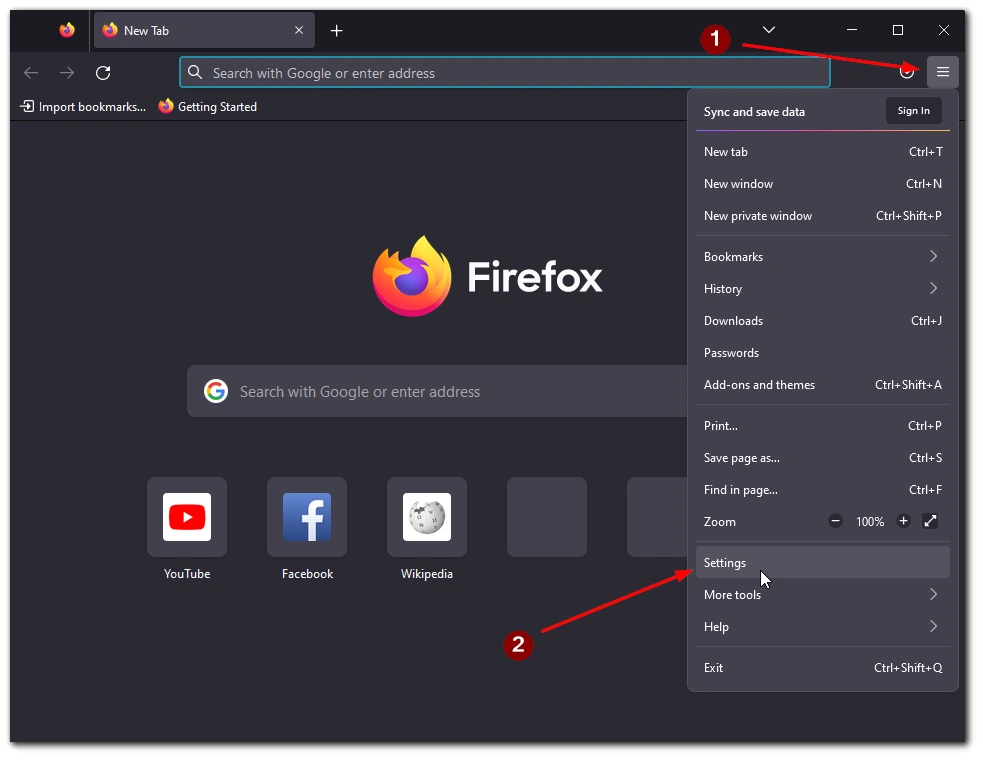Click Sign In button in menu
Viewport: 983px width, 760px height.
pyautogui.click(x=913, y=111)
